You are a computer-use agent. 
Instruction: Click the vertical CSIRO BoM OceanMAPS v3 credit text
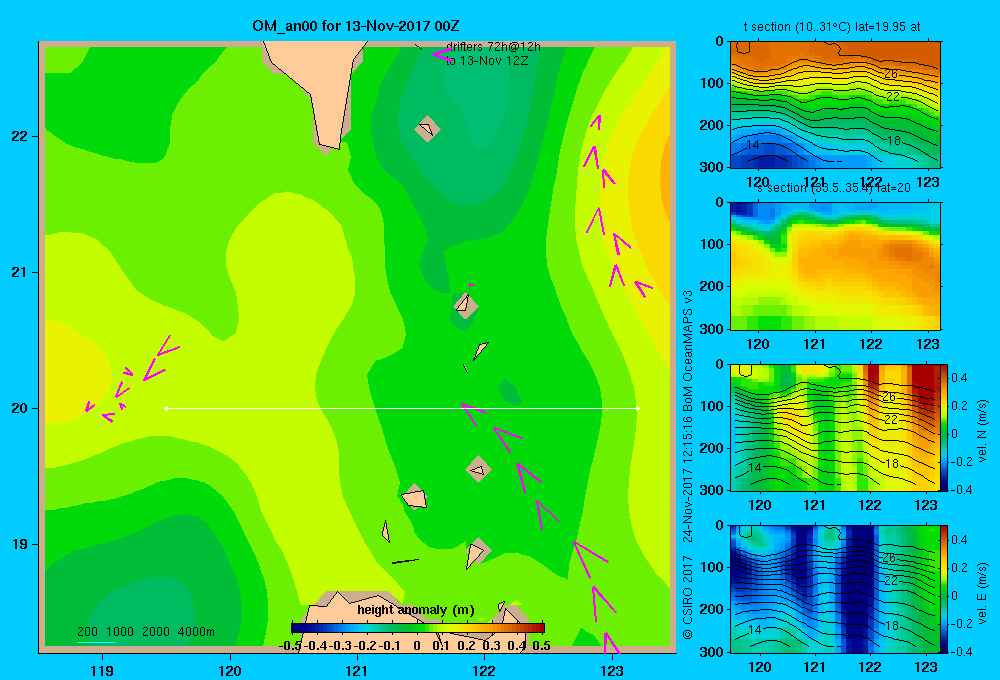[x=688, y=465]
